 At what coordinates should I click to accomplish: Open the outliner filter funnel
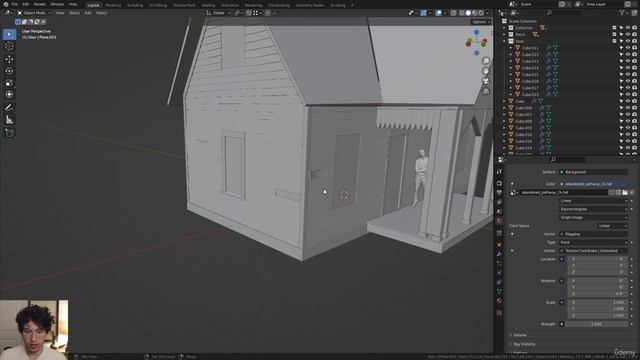tap(622, 13)
